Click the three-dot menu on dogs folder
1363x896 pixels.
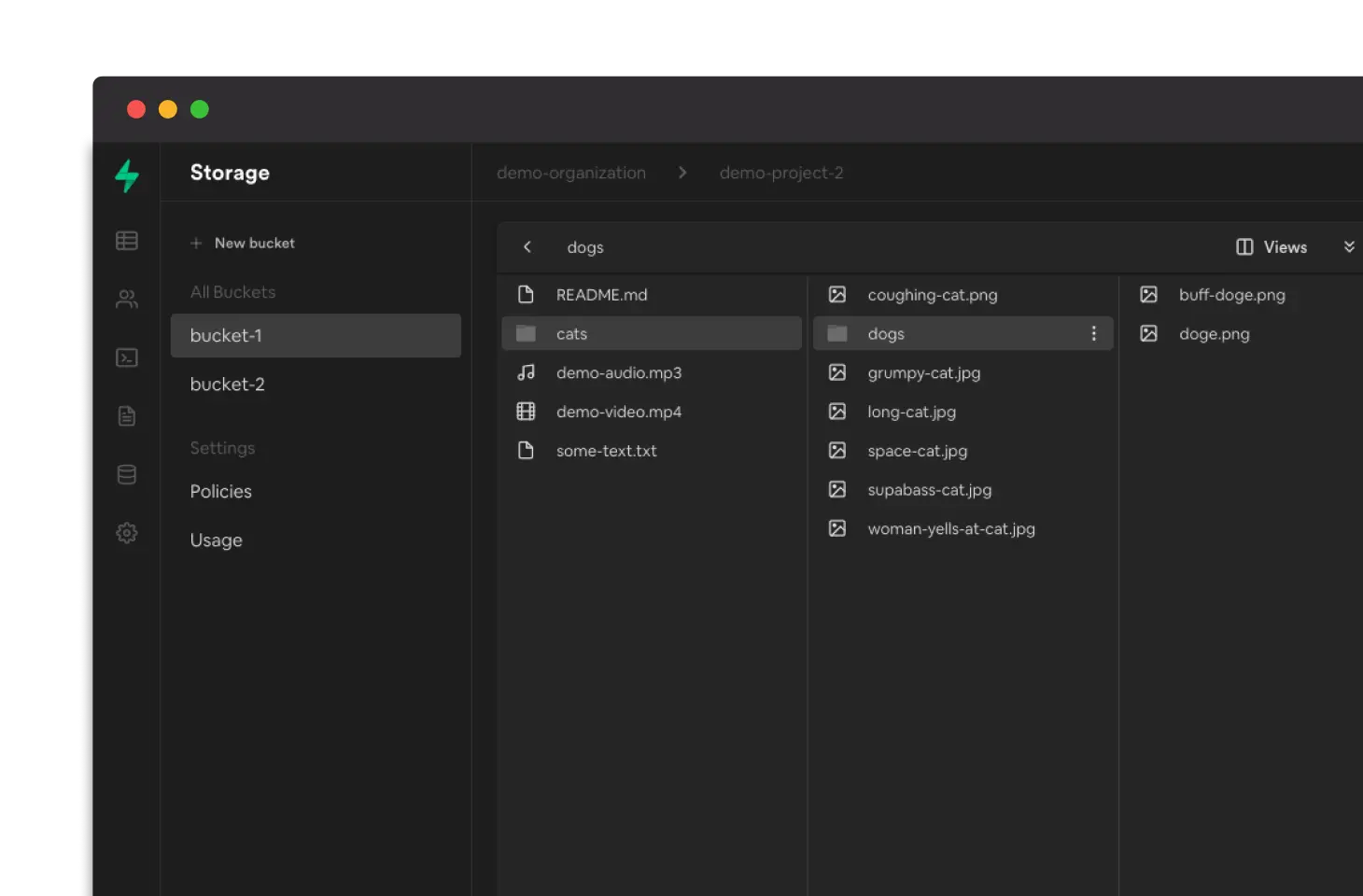coord(1093,334)
